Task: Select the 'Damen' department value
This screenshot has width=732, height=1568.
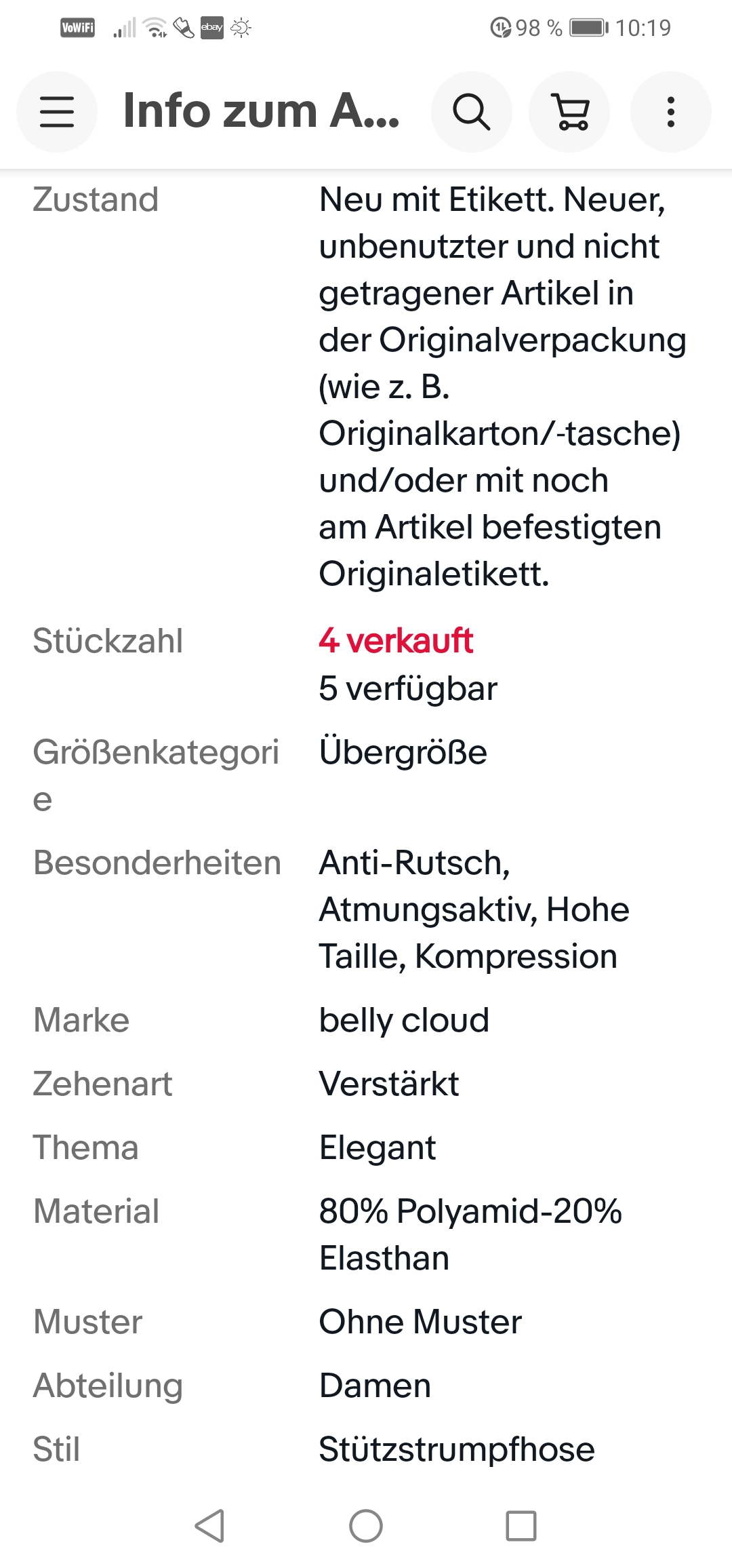Action: click(375, 1386)
